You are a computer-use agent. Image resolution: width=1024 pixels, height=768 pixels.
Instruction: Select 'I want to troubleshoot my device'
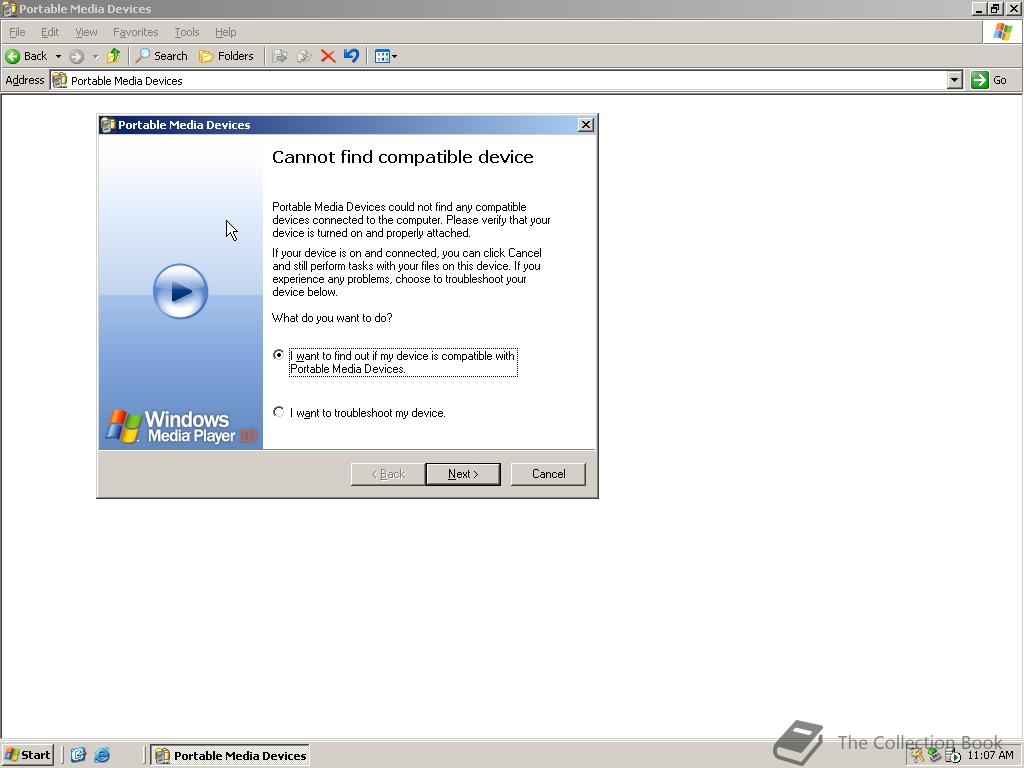point(279,412)
